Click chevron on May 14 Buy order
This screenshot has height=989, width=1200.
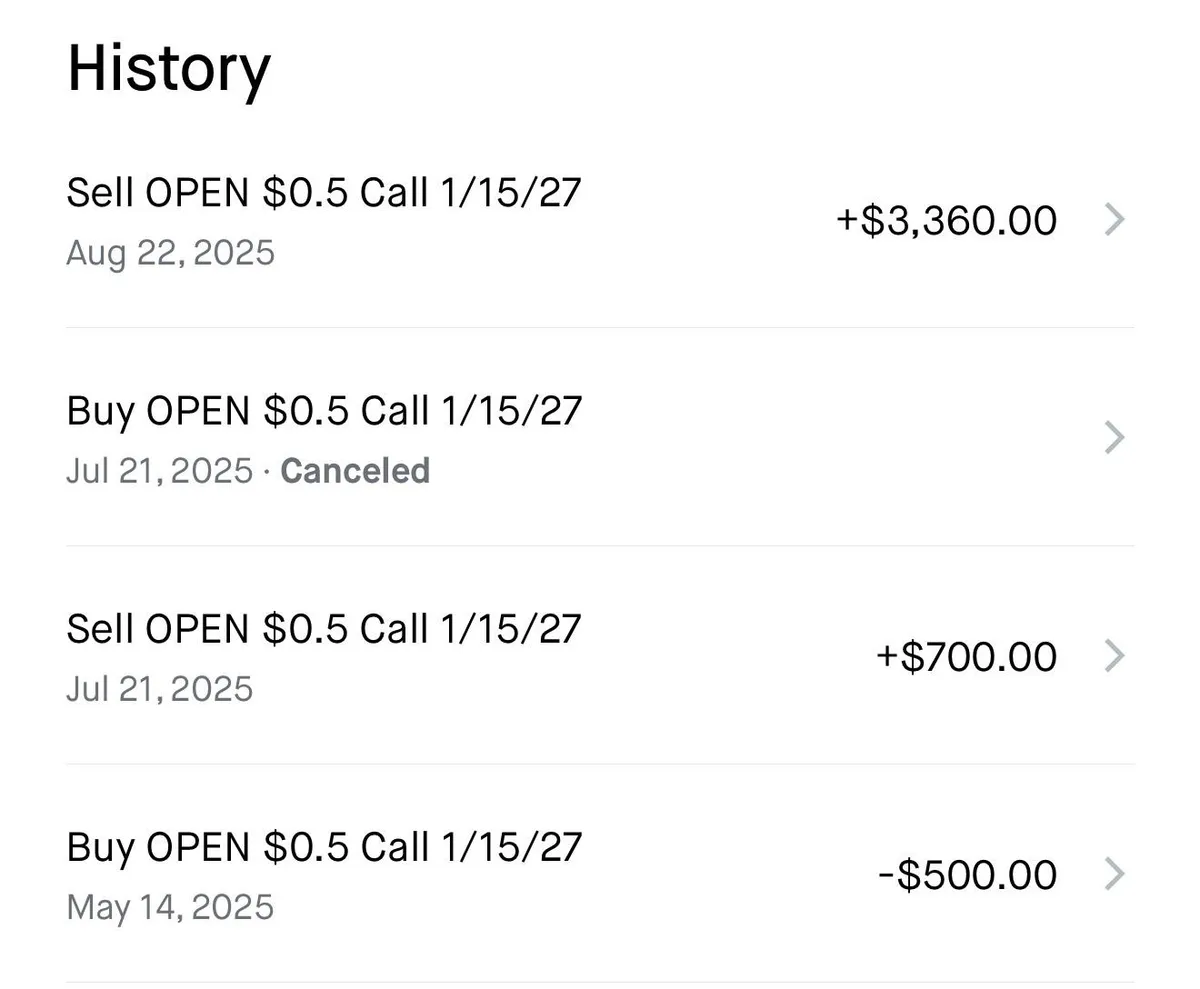point(1114,874)
